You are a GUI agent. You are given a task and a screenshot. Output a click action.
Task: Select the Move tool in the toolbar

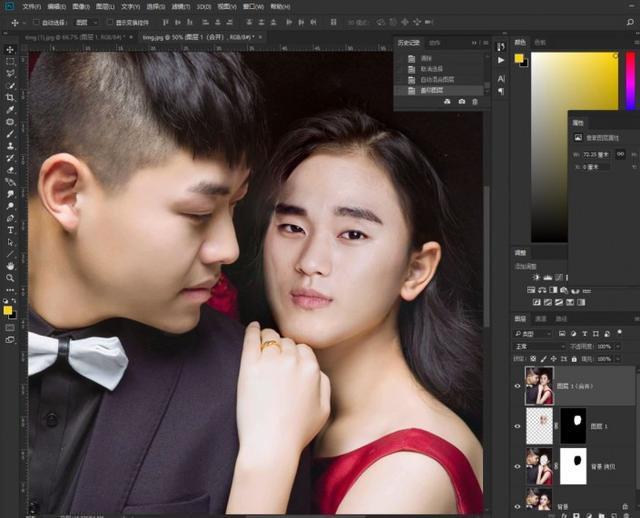[x=10, y=49]
